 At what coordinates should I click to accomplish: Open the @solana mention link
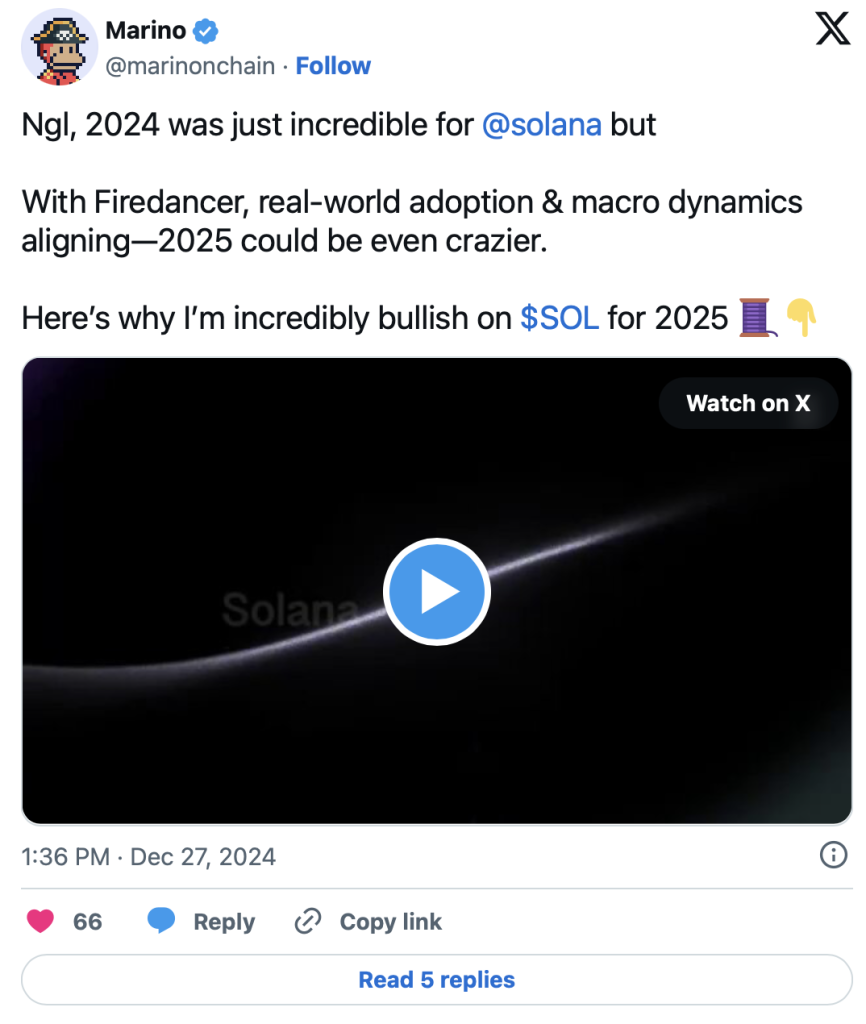point(541,125)
